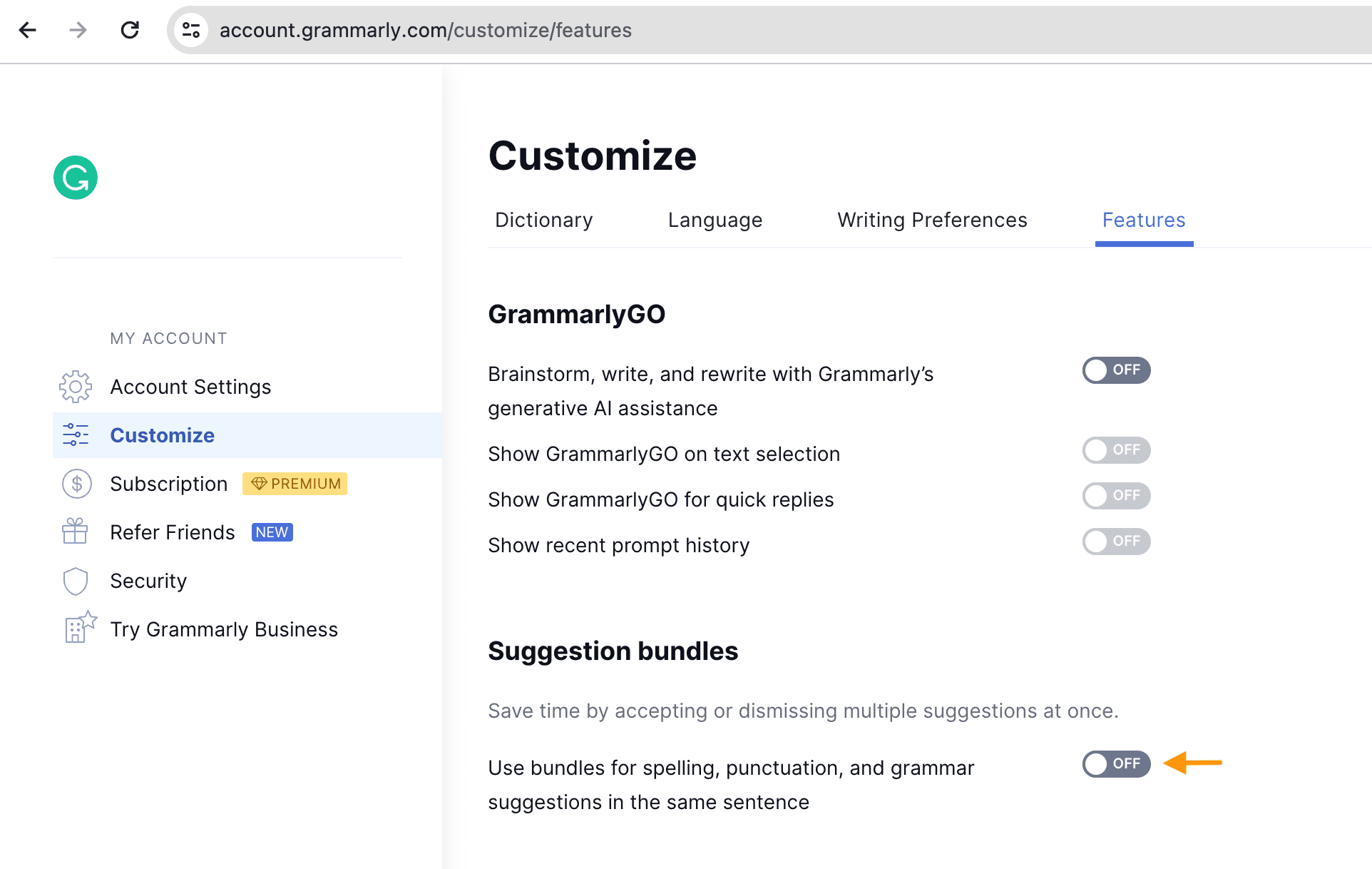Open the Writing Preferences tab

[932, 220]
